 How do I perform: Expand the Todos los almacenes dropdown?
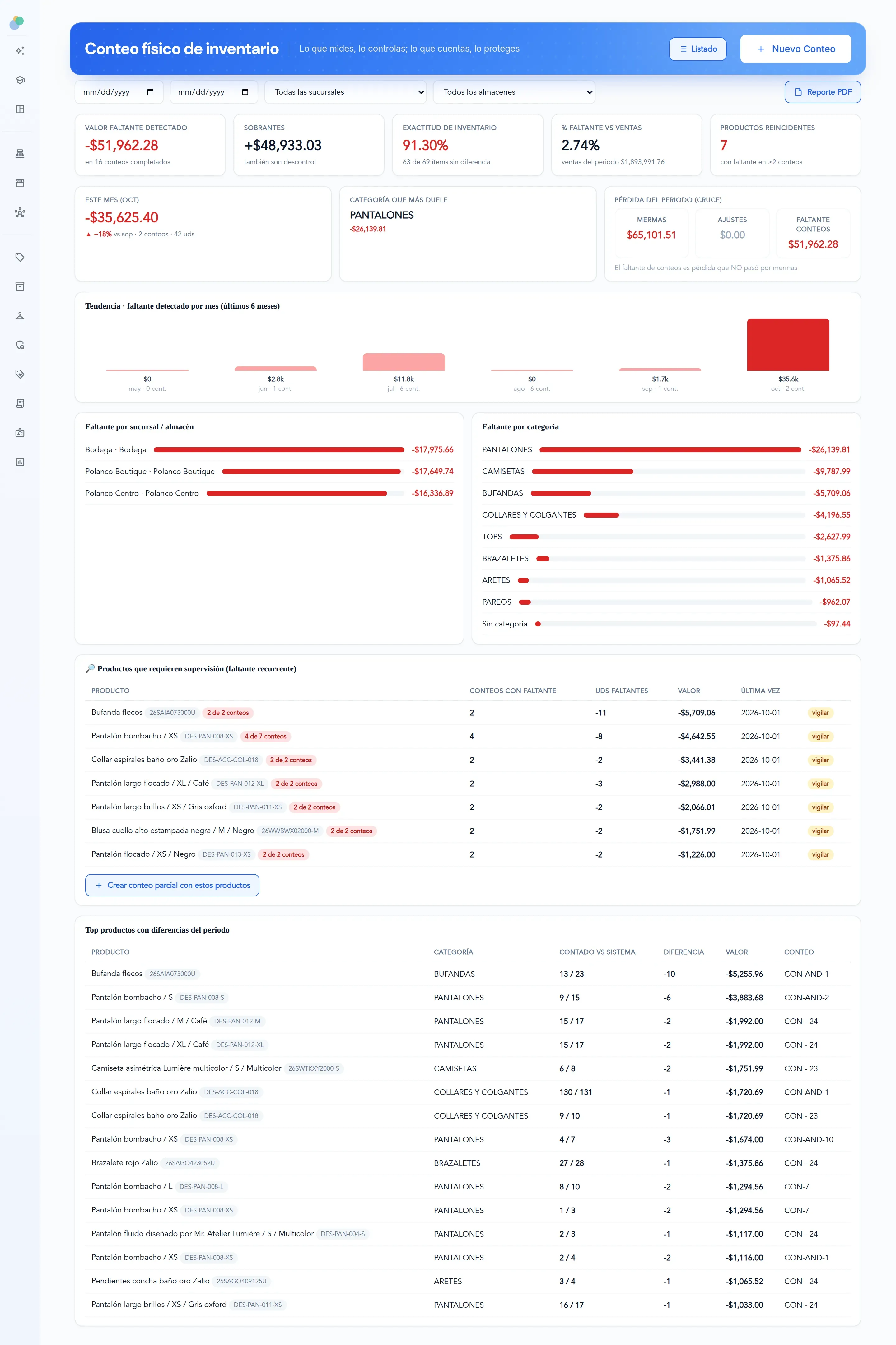coord(514,92)
